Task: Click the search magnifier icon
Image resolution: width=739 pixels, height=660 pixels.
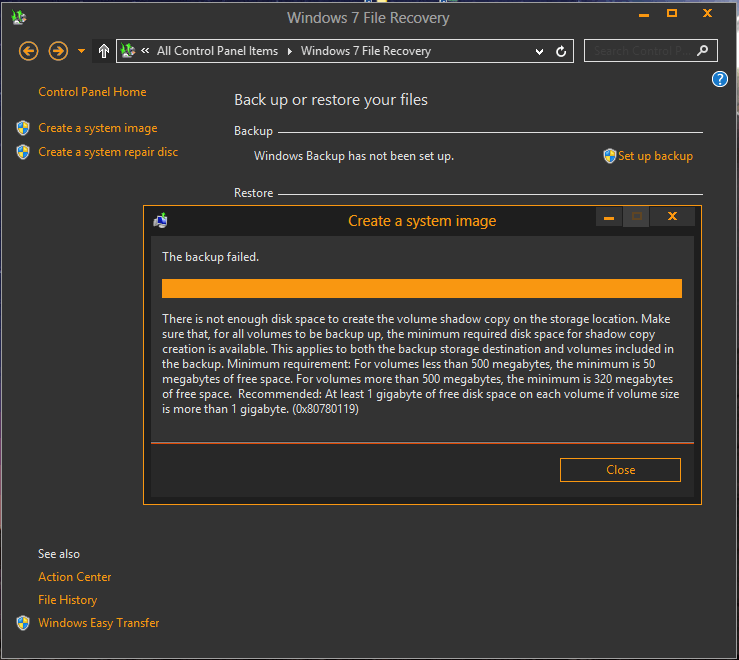Action: [702, 50]
